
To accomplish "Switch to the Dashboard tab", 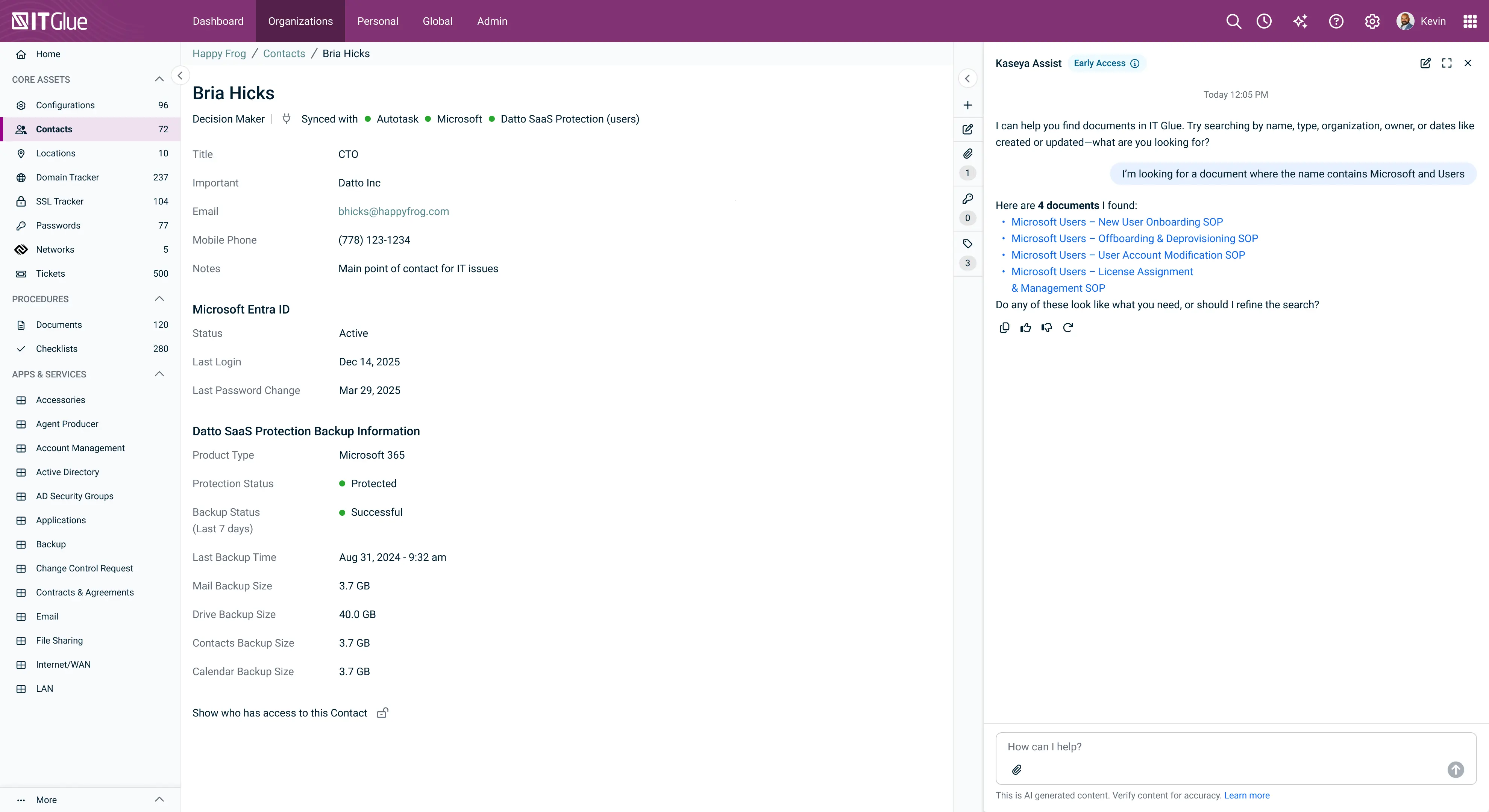I will click(x=218, y=21).
